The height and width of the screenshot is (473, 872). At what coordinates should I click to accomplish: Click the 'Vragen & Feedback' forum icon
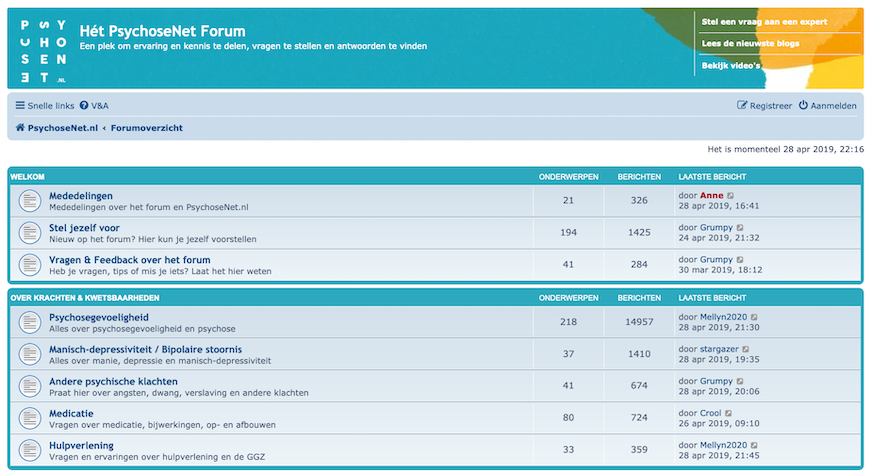pyautogui.click(x=30, y=265)
